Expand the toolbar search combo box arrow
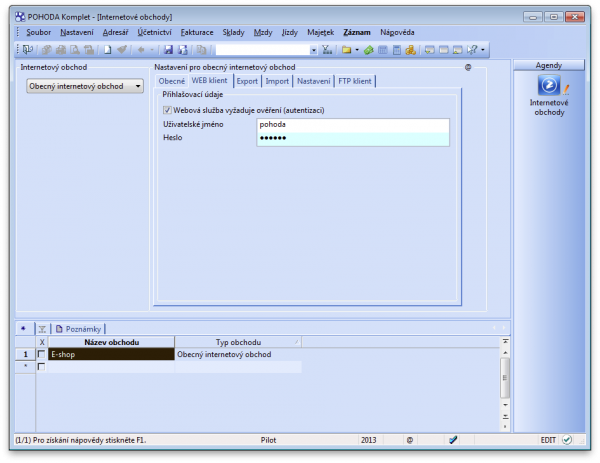This screenshot has width=600, height=463. click(313, 50)
